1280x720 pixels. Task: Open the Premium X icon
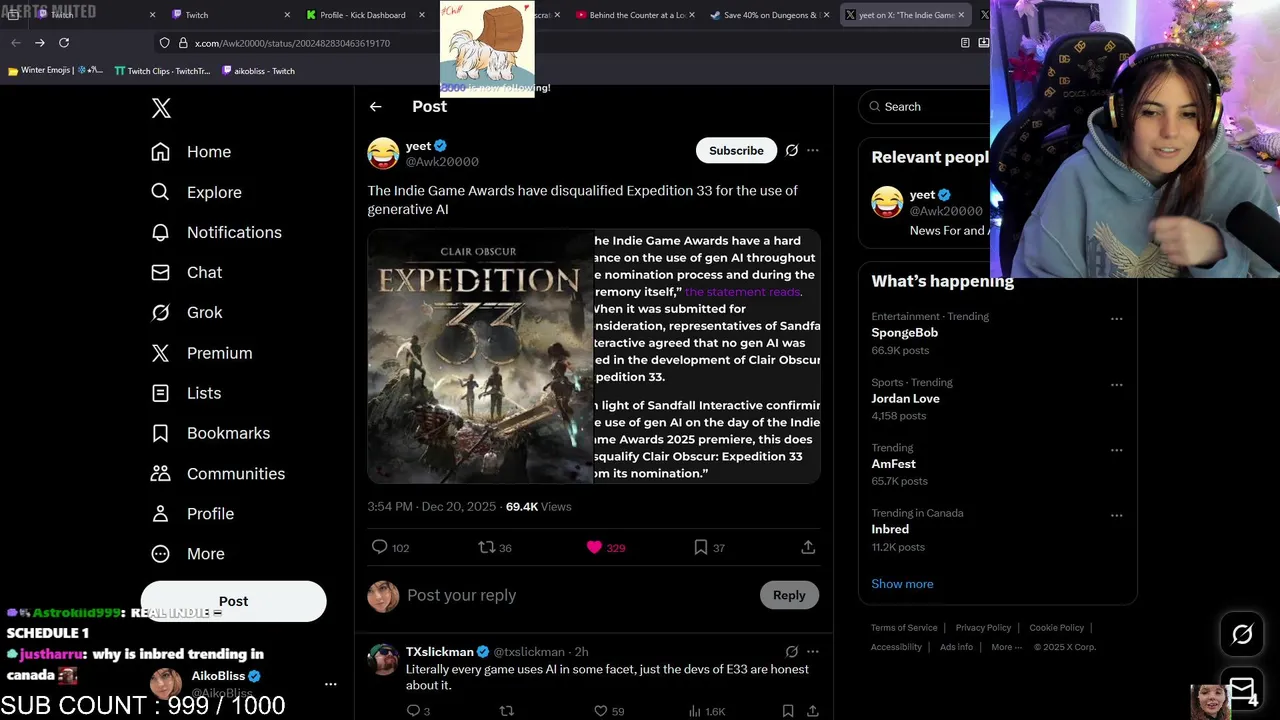(160, 353)
